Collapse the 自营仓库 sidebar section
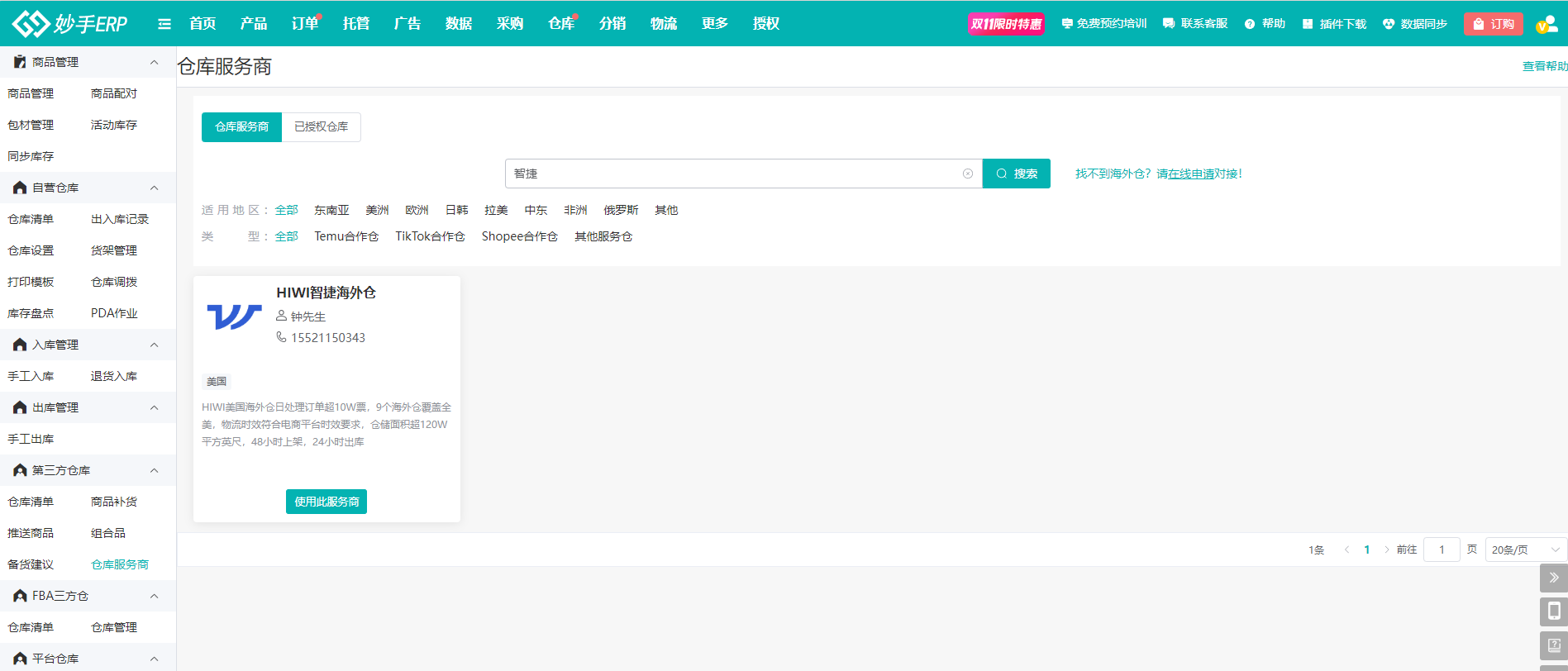The width and height of the screenshot is (1568, 671). [x=154, y=188]
